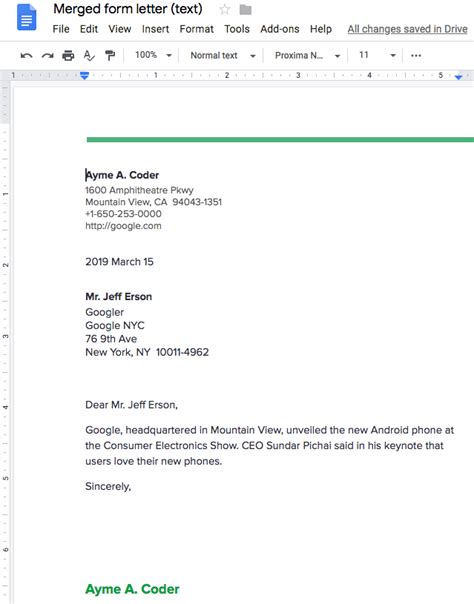Click the New York, NY 10011-4962 line
The image size is (474, 604).
click(x=147, y=352)
